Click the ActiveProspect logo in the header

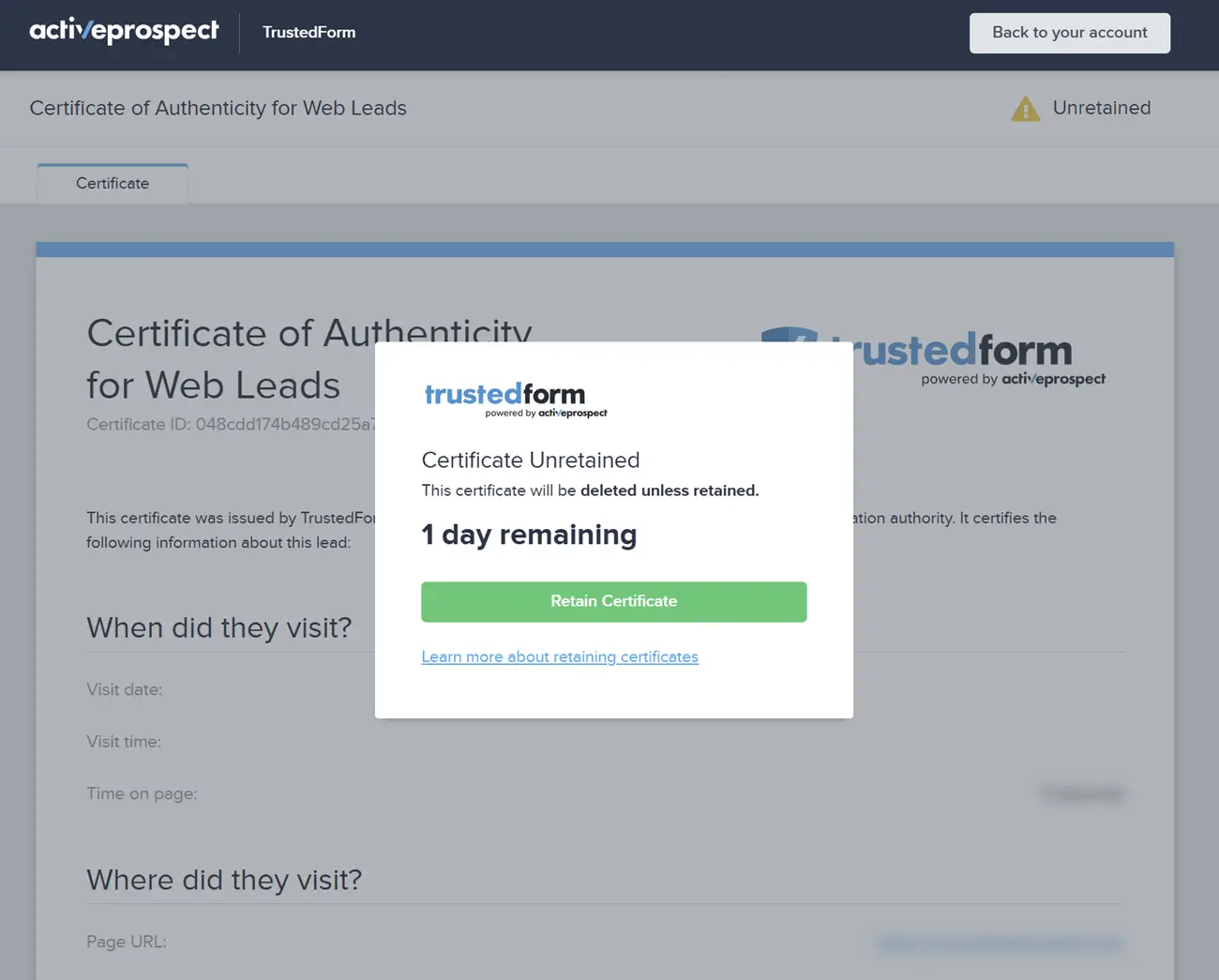click(123, 31)
